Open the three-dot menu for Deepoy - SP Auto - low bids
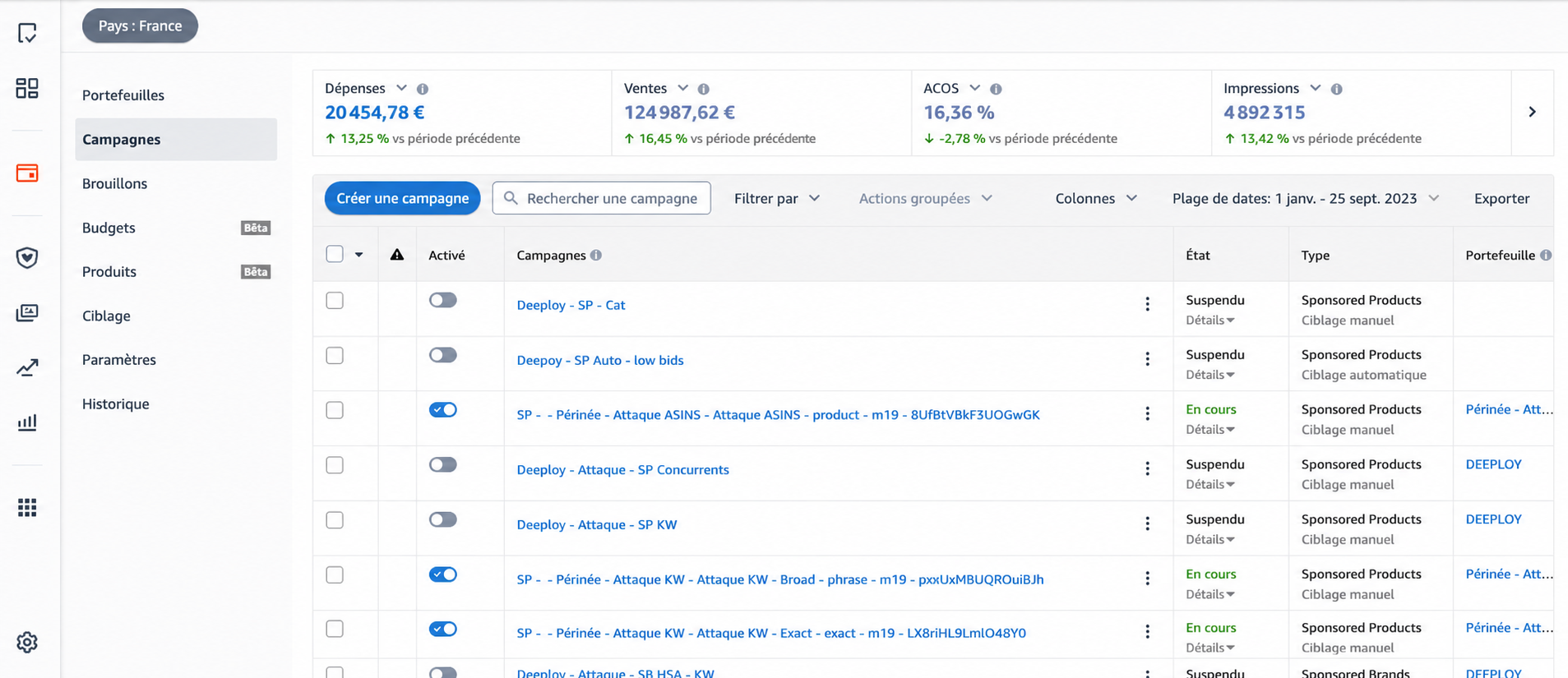The height and width of the screenshot is (678, 1568). point(1148,359)
